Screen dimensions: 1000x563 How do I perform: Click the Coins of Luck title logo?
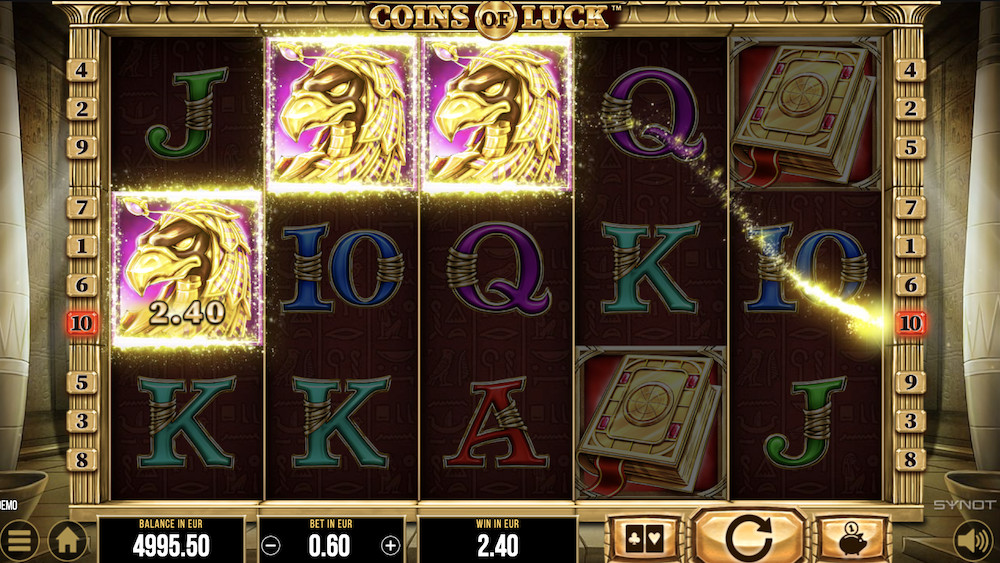coord(495,17)
